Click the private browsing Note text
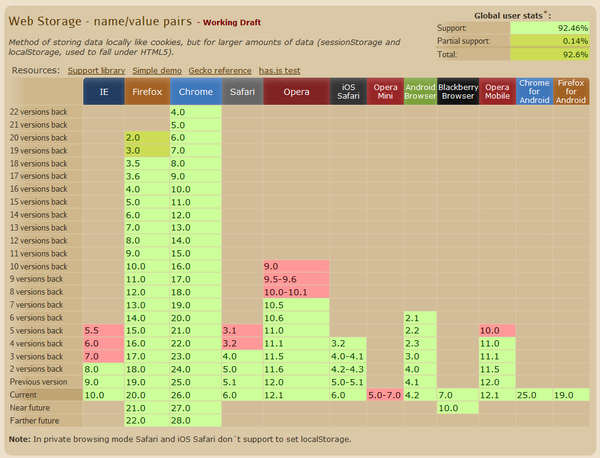 [180, 439]
